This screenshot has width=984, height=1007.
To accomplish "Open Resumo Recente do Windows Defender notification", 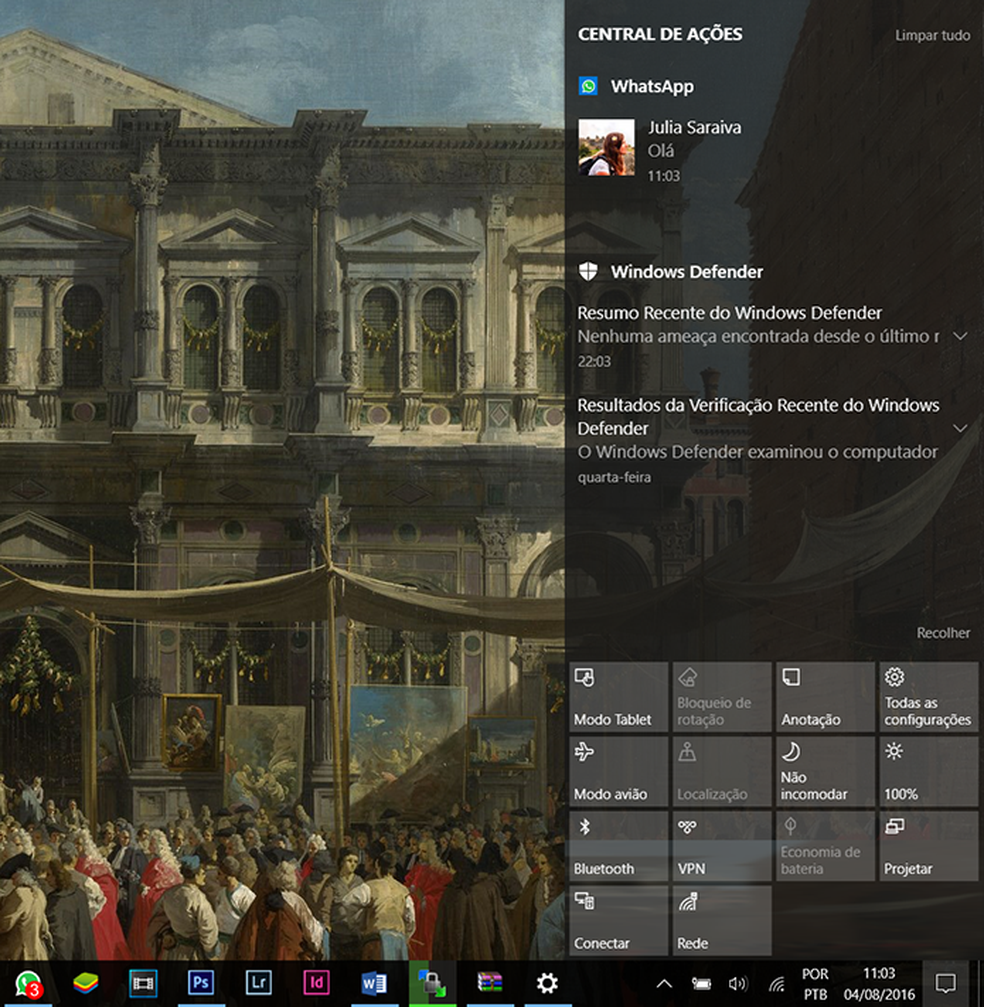I will [758, 337].
